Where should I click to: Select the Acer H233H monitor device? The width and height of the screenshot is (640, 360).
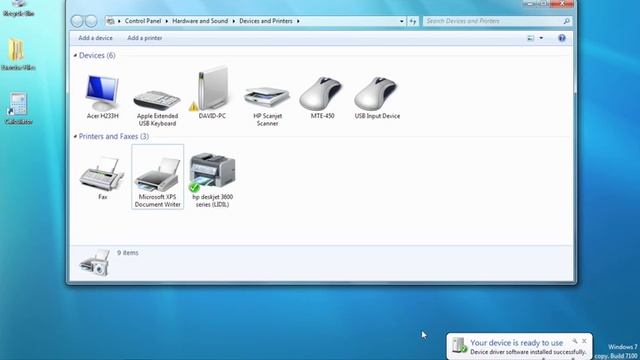click(102, 97)
